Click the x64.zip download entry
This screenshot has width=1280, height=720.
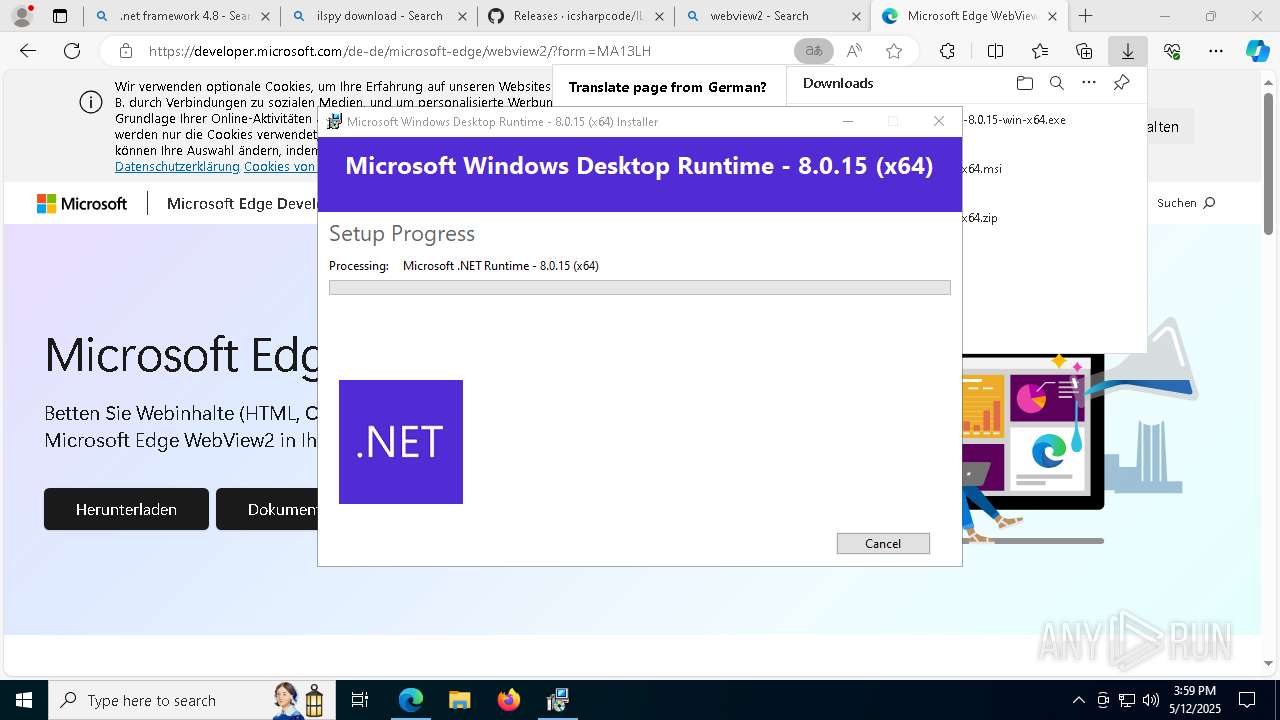coord(980,218)
